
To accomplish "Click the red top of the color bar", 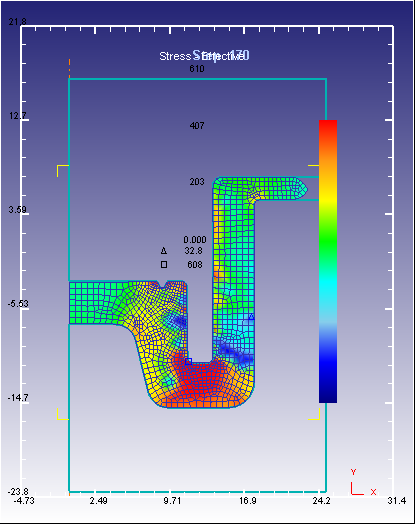I will coord(328,130).
